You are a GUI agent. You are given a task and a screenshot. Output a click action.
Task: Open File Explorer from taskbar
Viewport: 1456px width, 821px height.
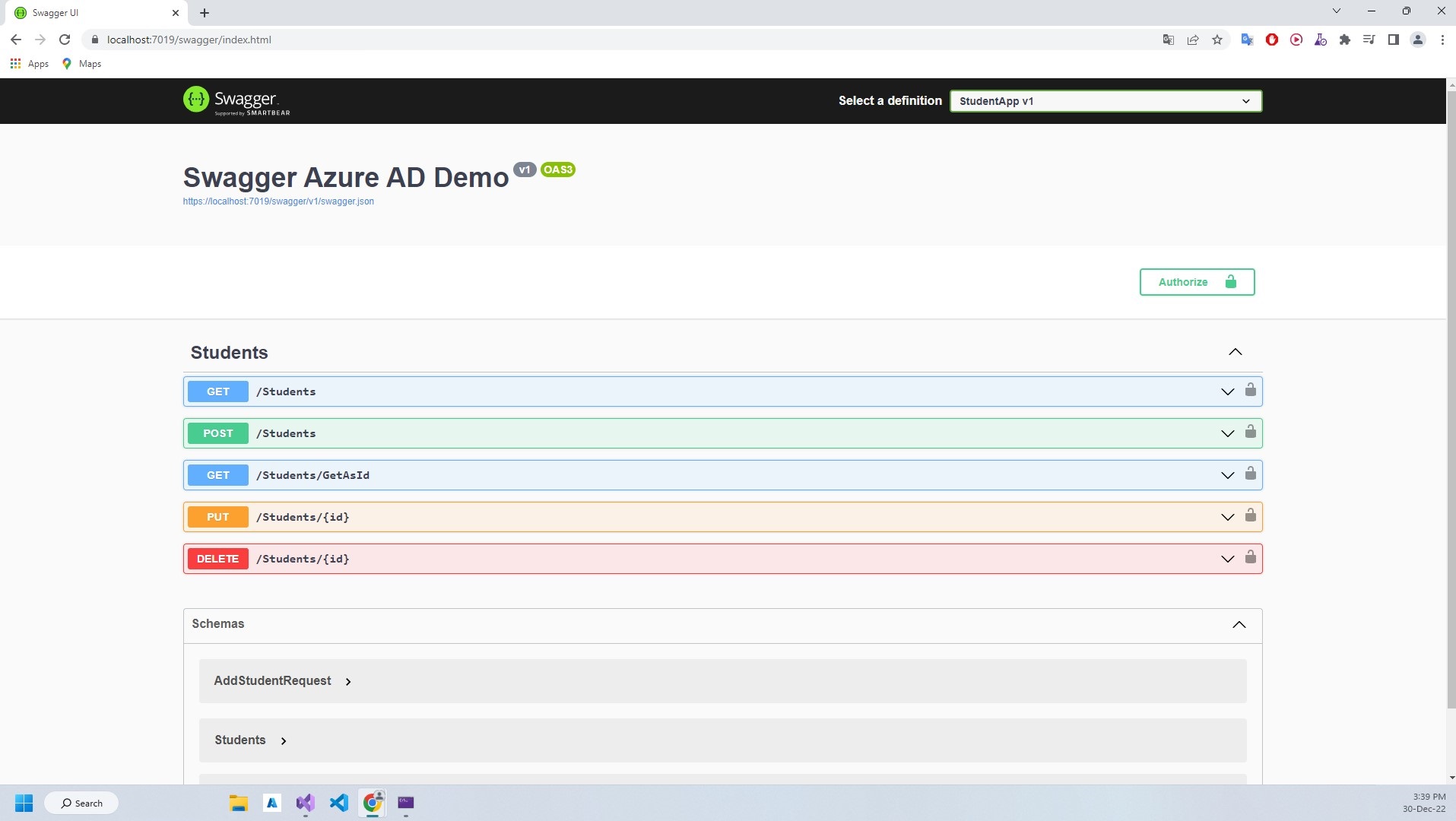(239, 803)
